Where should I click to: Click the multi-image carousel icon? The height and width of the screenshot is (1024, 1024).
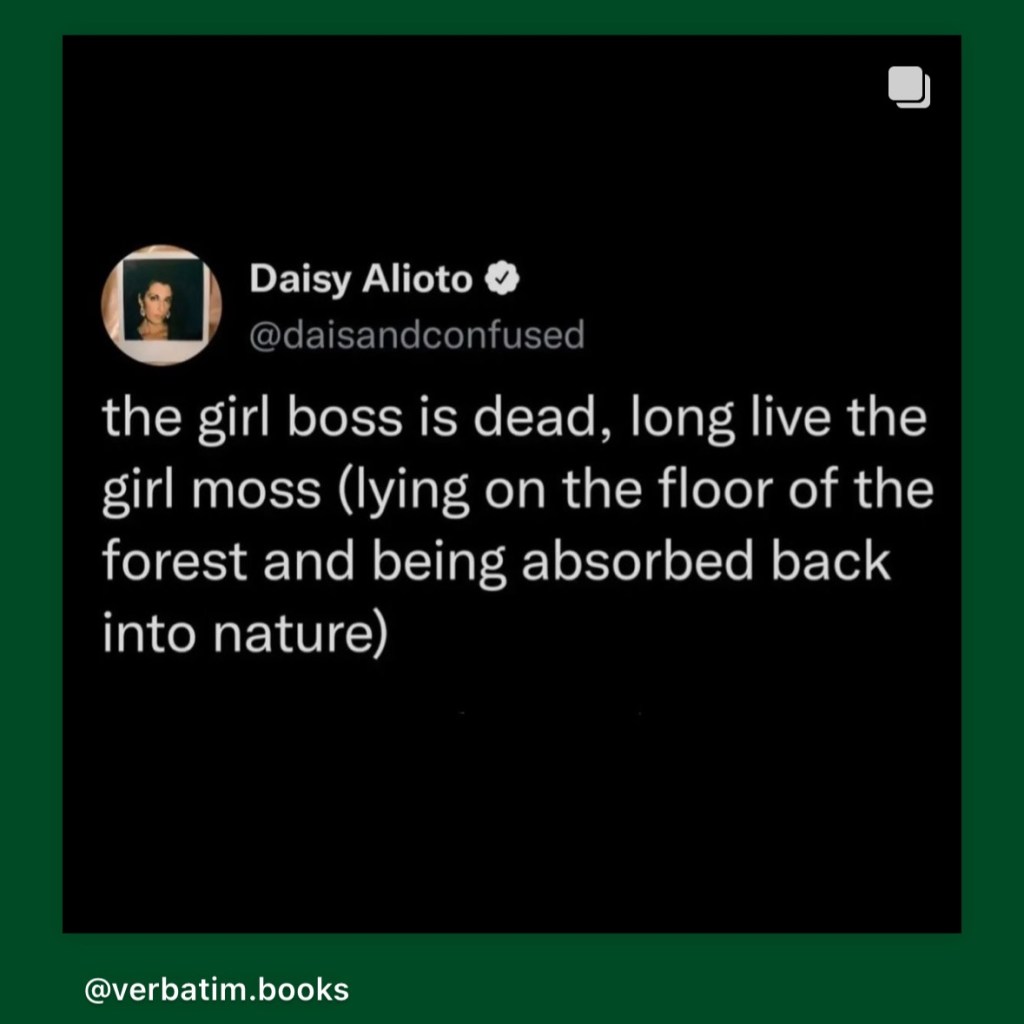[x=908, y=87]
